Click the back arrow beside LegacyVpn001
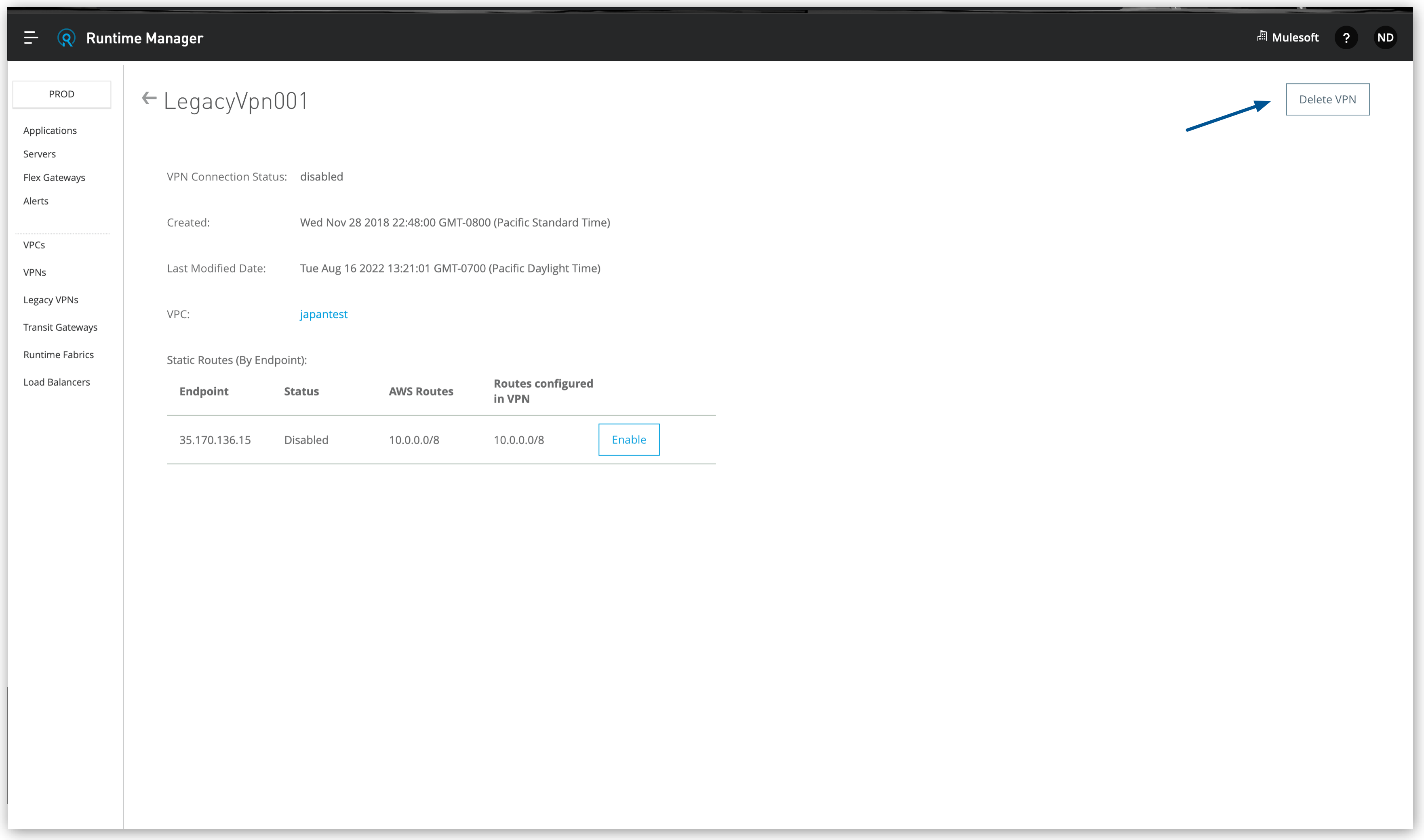 pyautogui.click(x=149, y=99)
